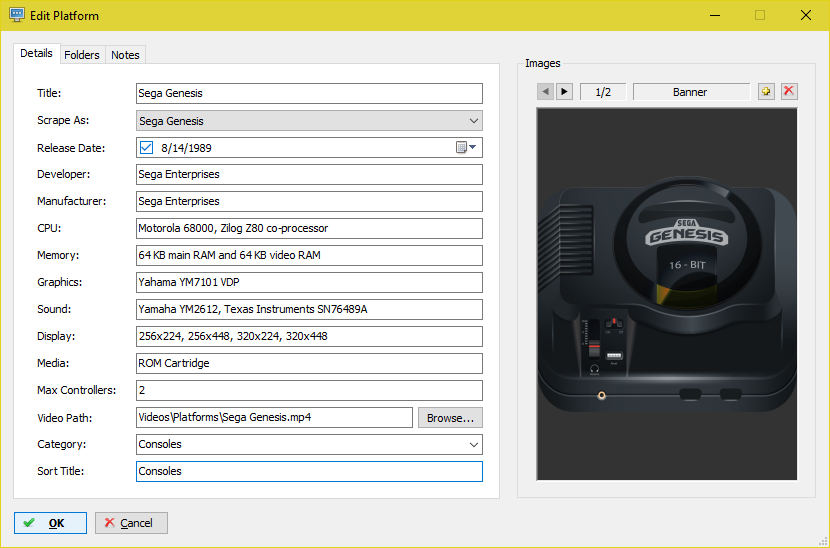This screenshot has height=548, width=830.
Task: Click the Max Controllers field
Action: point(309,390)
